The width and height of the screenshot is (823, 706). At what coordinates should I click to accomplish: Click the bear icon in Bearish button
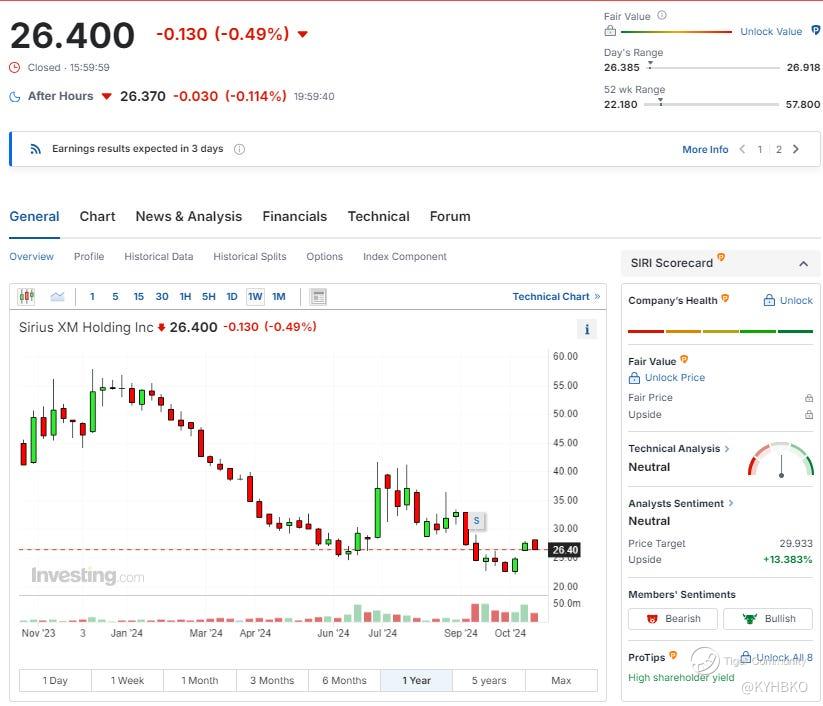[x=652, y=619]
